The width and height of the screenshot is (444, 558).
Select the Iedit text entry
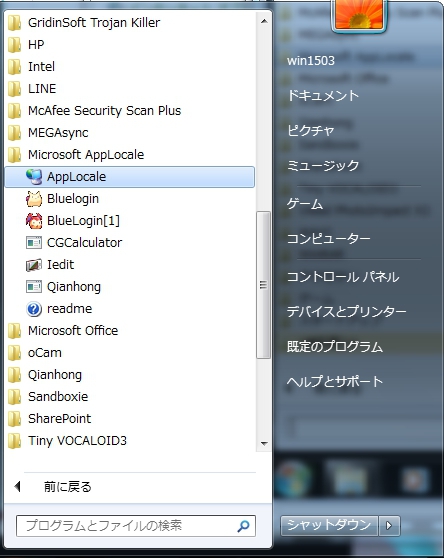[60, 265]
